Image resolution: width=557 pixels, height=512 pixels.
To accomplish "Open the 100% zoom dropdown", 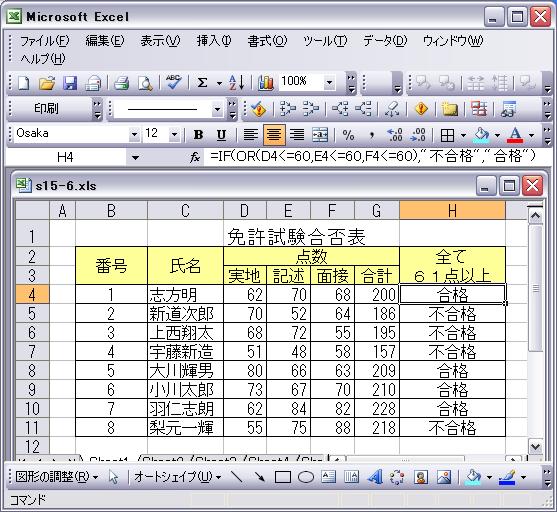I will point(329,83).
